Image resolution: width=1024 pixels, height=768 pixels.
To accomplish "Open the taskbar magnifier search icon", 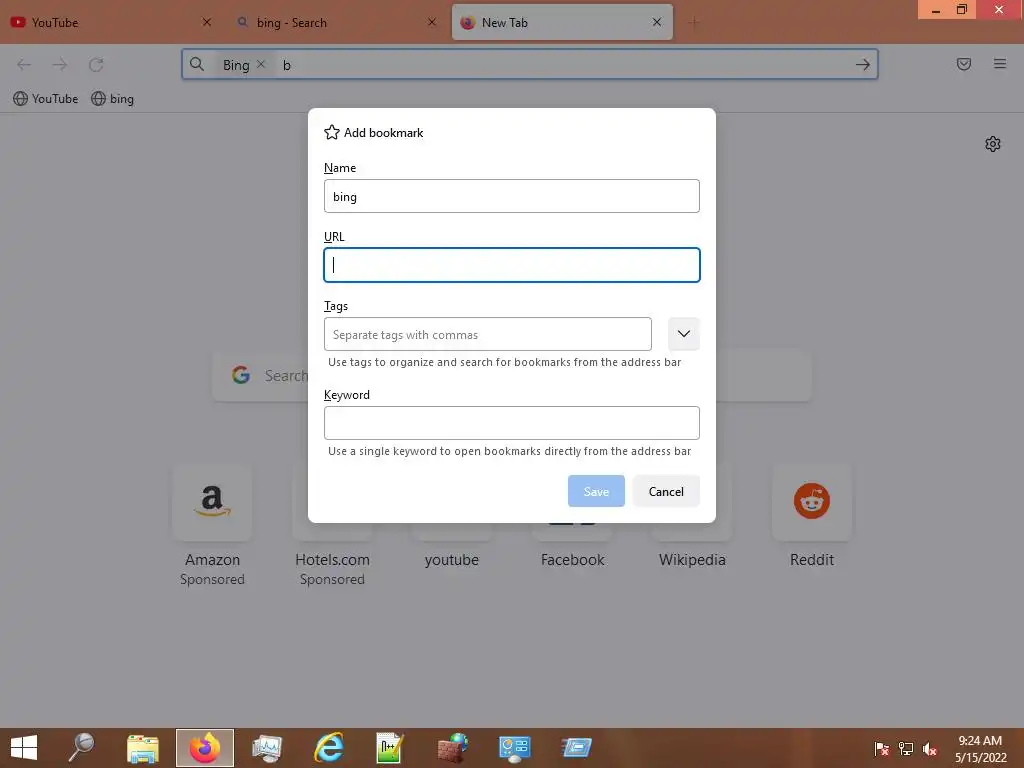I will tap(82, 748).
